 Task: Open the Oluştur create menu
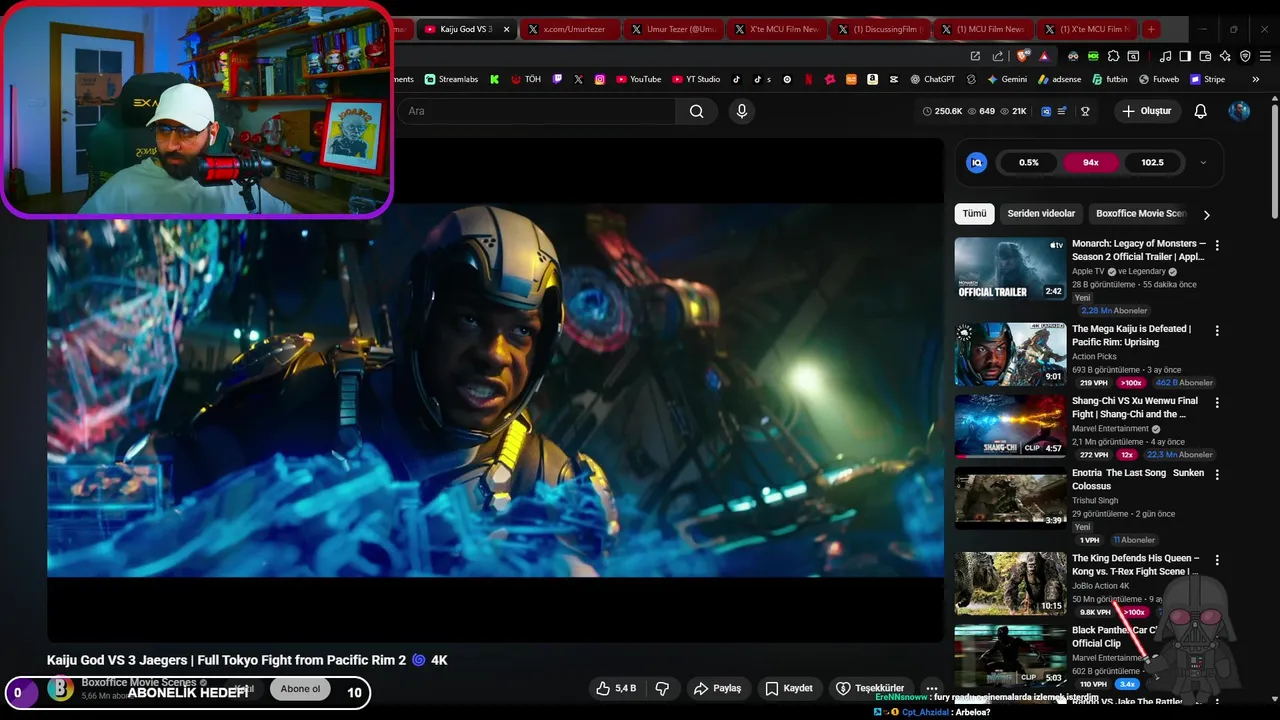1146,111
